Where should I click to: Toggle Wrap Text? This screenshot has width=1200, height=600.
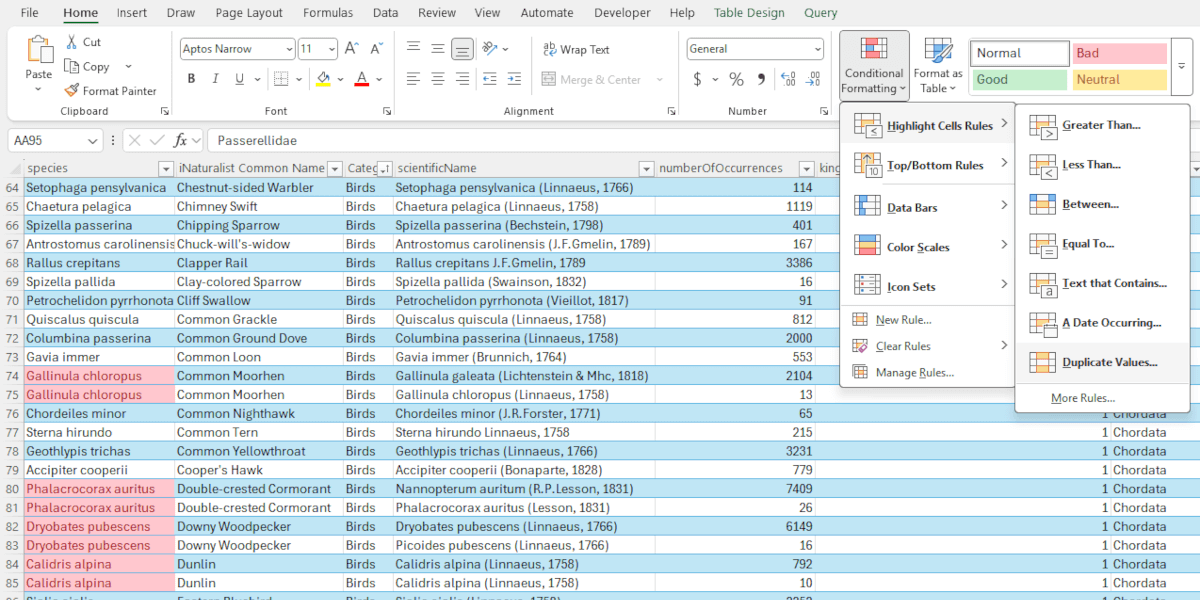point(577,49)
